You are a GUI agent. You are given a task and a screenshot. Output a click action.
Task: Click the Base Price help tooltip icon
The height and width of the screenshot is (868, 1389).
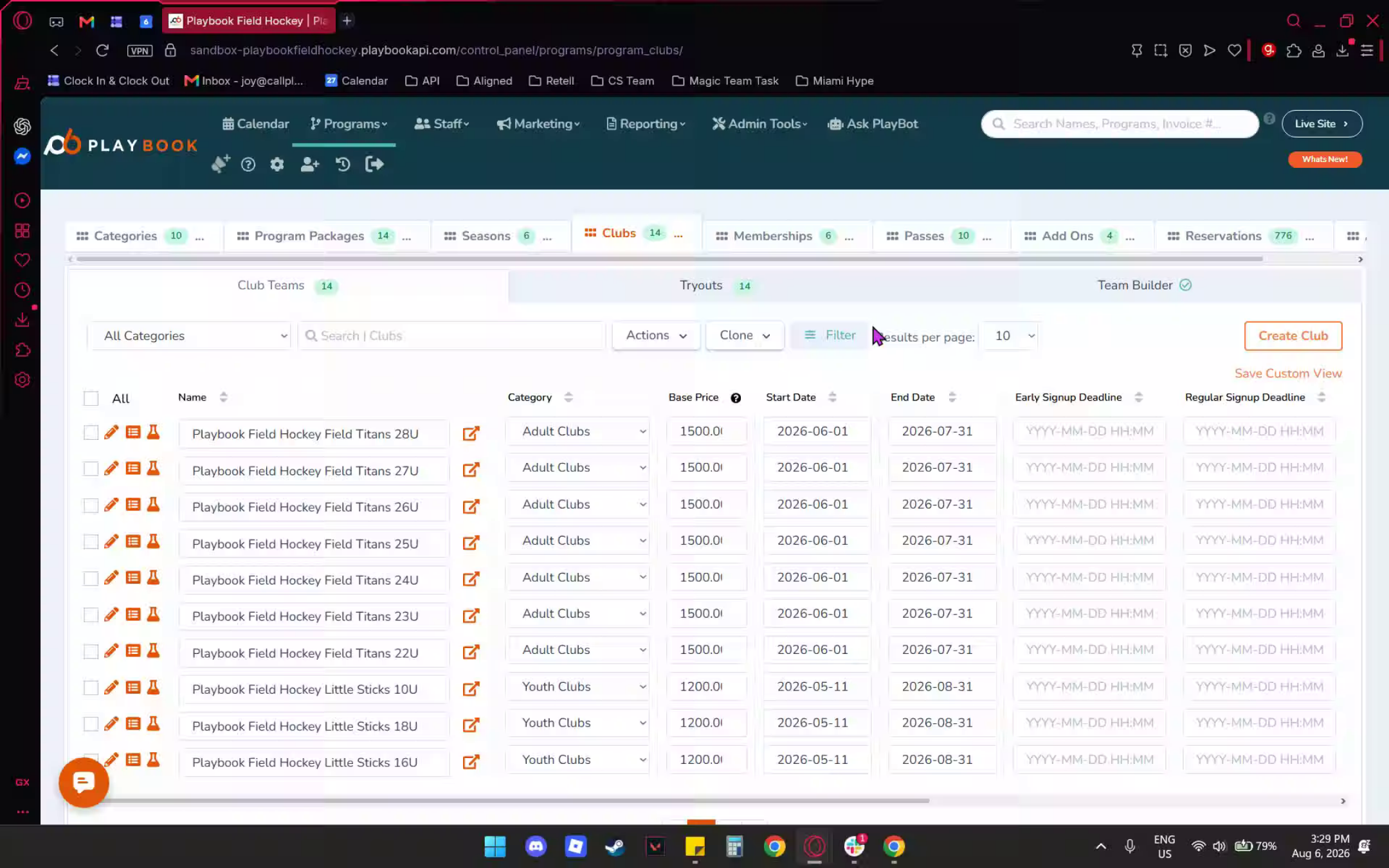tap(736, 398)
